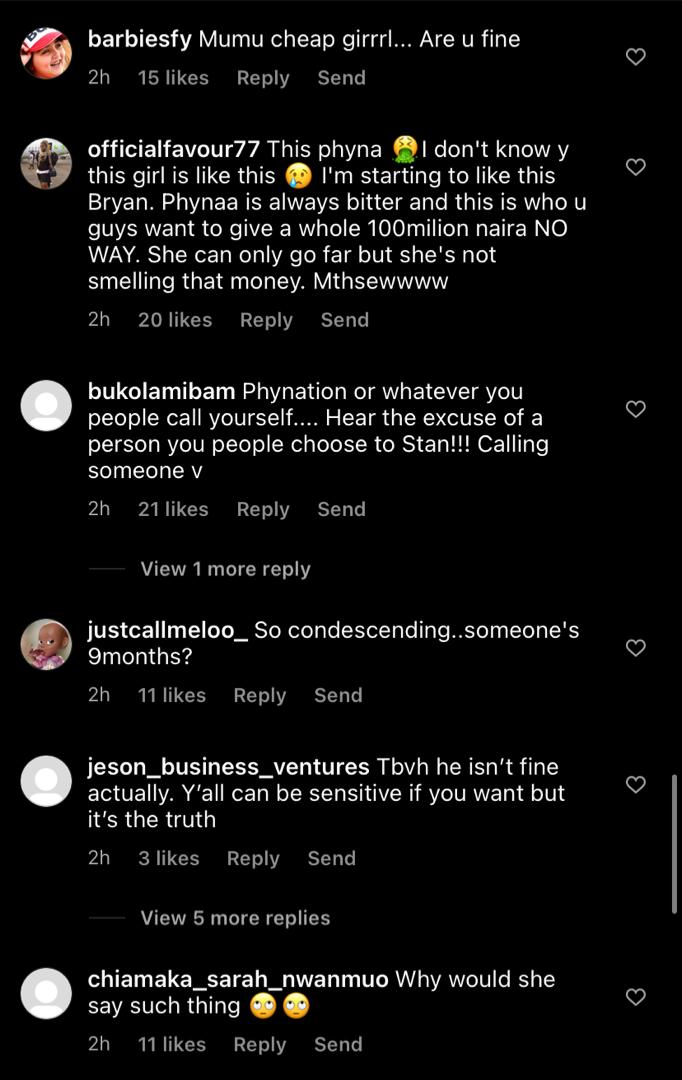View 20 likes on officialfavour77's comment

pos(175,320)
